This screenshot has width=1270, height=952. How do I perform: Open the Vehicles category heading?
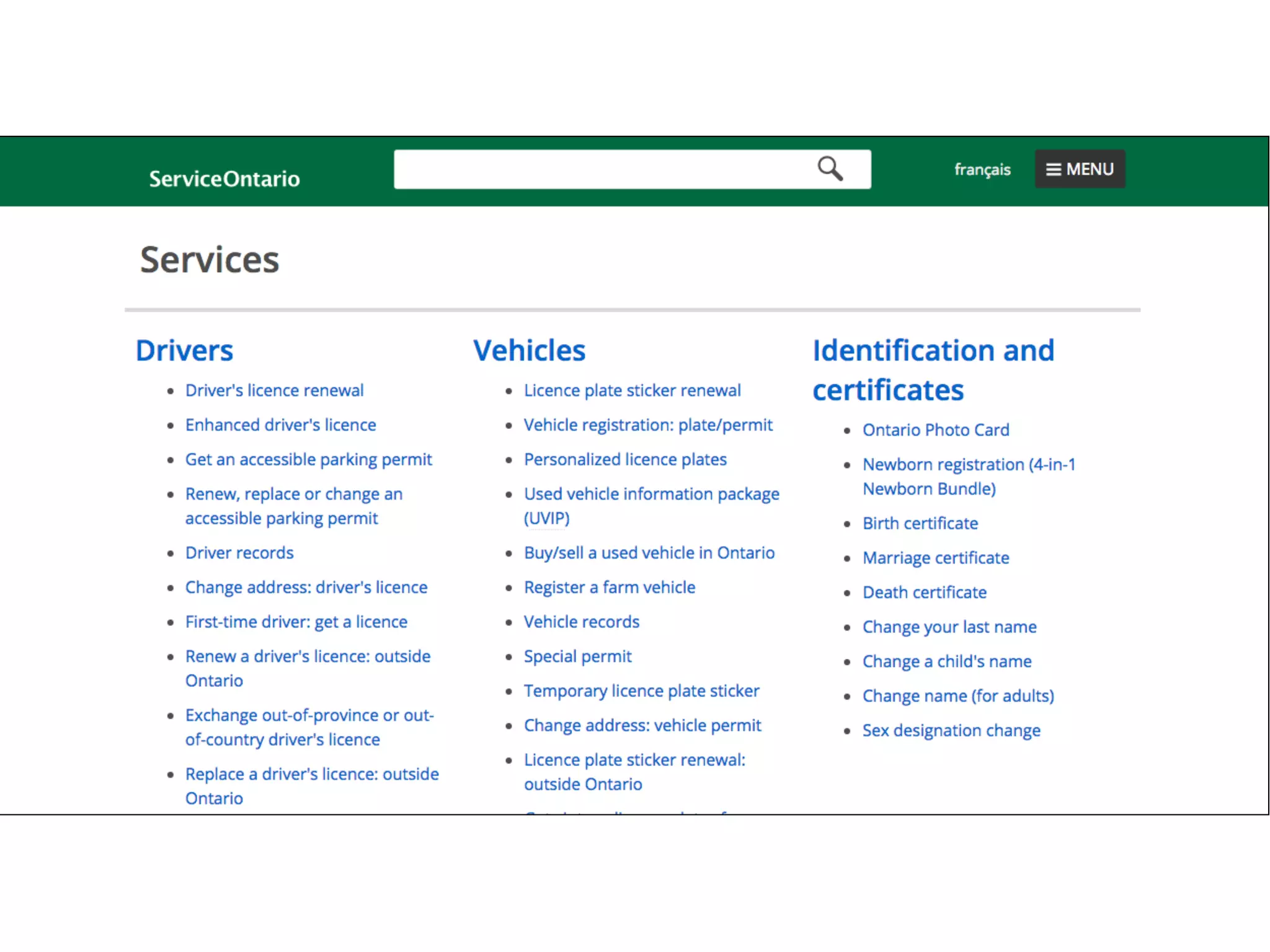coord(529,350)
